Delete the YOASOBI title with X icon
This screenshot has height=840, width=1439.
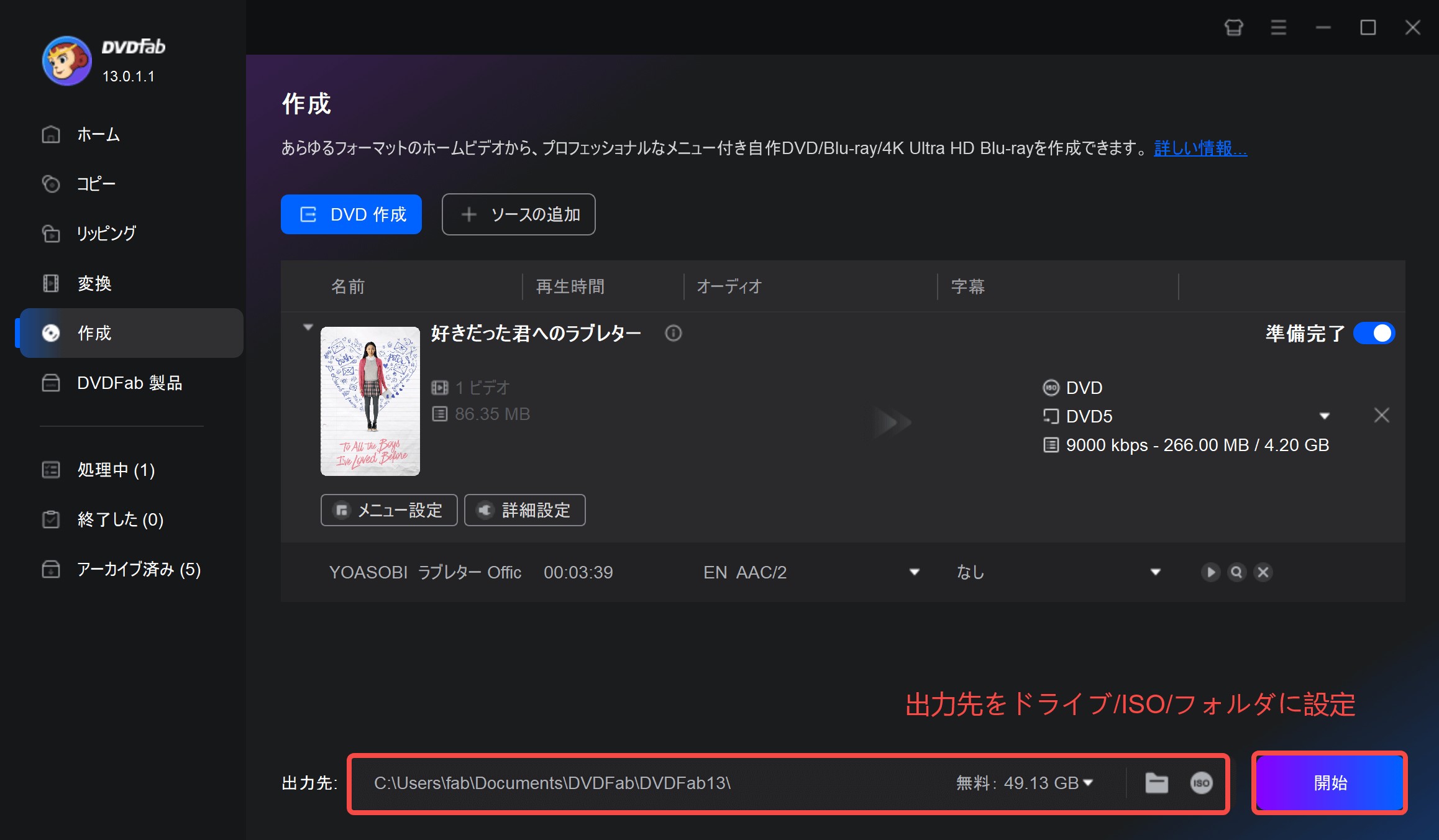[1263, 572]
